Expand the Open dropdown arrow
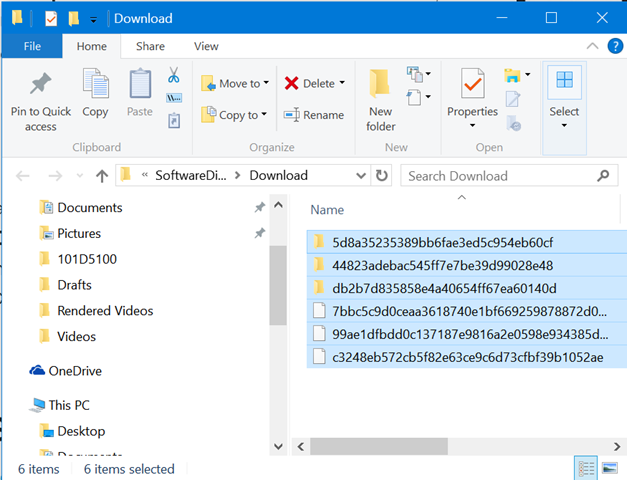627x480 pixels. [x=527, y=74]
